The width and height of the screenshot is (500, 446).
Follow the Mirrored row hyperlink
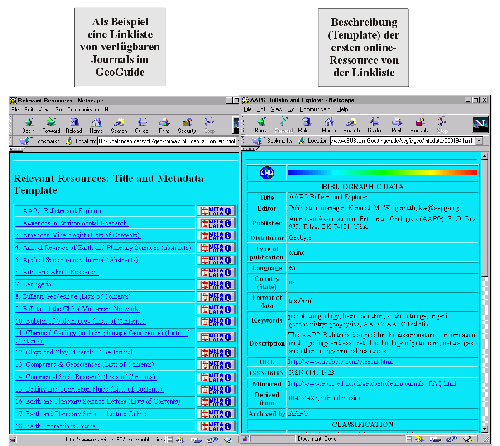[x=372, y=384]
